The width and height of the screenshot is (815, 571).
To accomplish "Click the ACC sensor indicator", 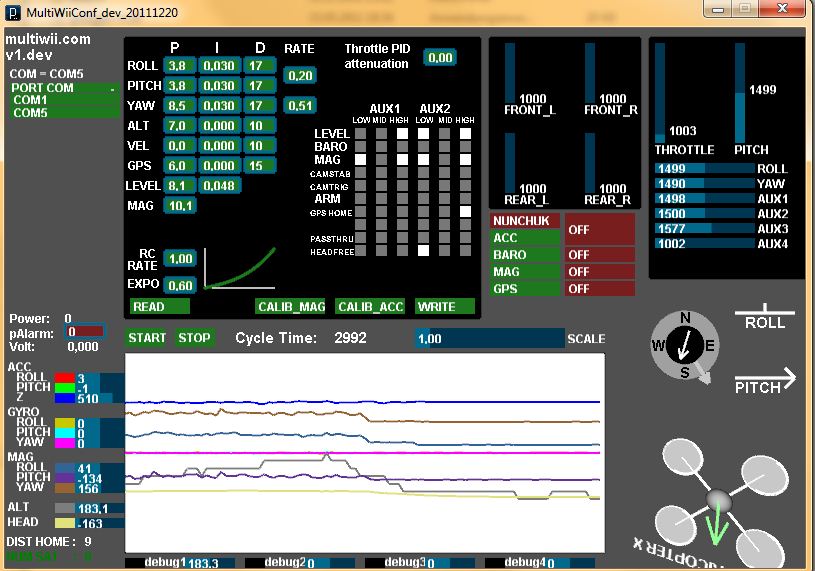I will click(x=524, y=238).
